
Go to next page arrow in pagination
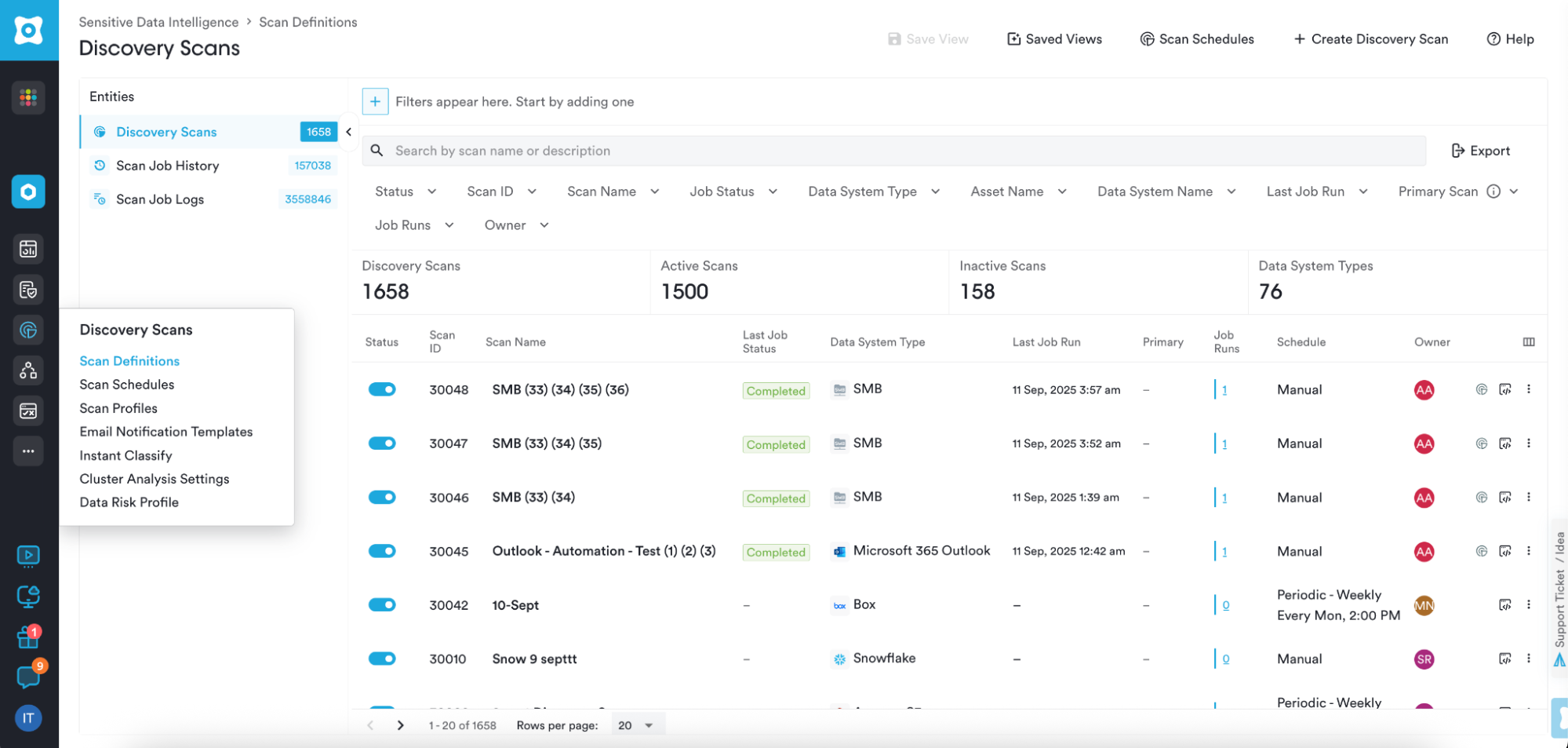point(401,725)
